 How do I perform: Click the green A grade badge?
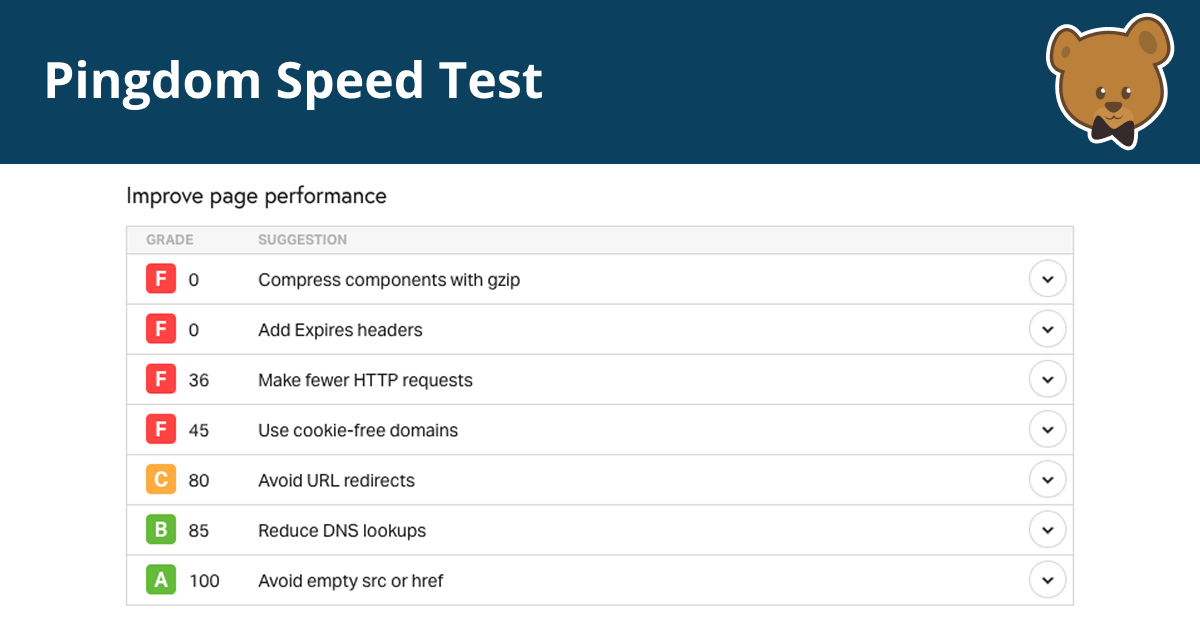pyautogui.click(x=161, y=579)
